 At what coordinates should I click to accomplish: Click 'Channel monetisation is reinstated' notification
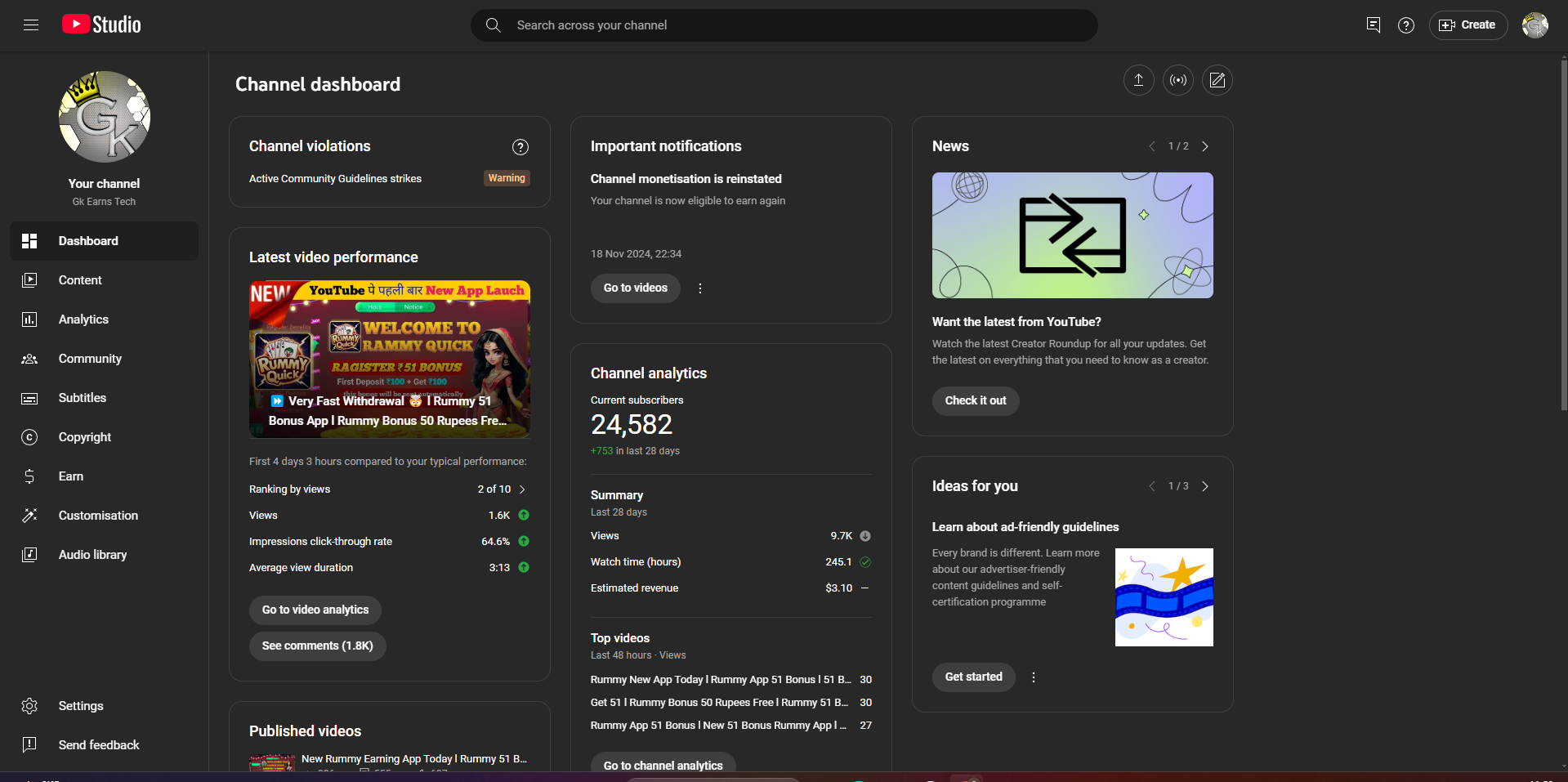pyautogui.click(x=686, y=179)
